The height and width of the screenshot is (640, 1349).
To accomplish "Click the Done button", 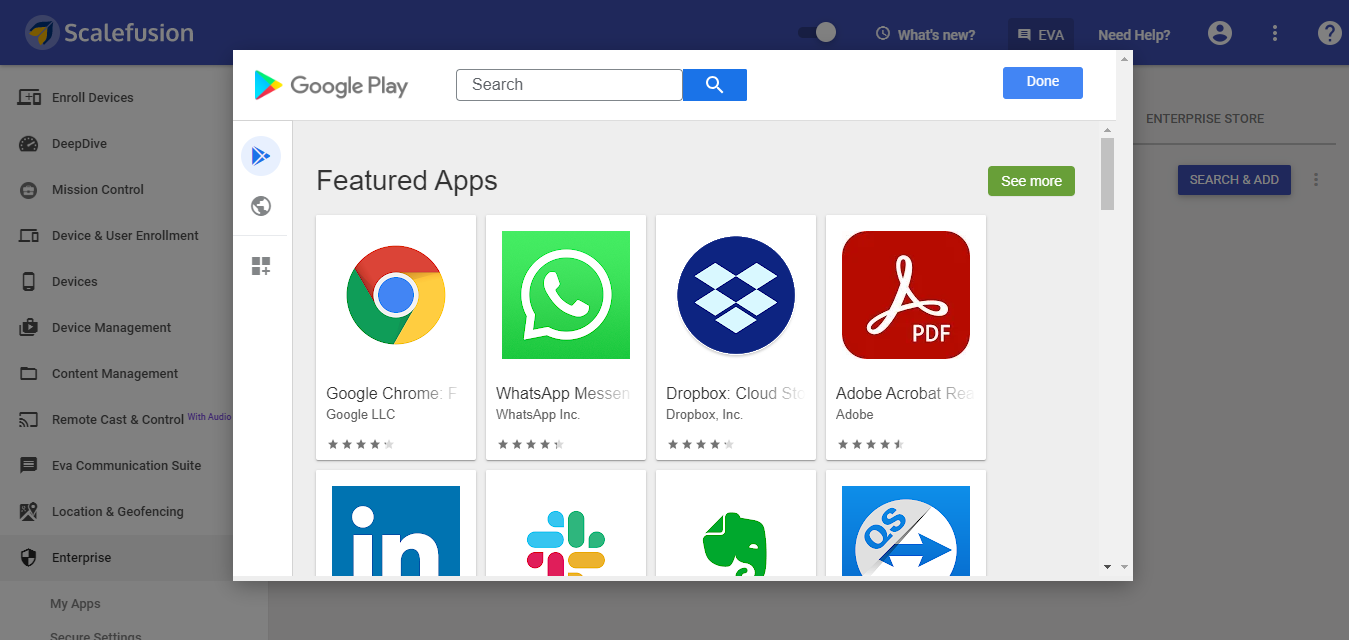I will click(x=1043, y=82).
